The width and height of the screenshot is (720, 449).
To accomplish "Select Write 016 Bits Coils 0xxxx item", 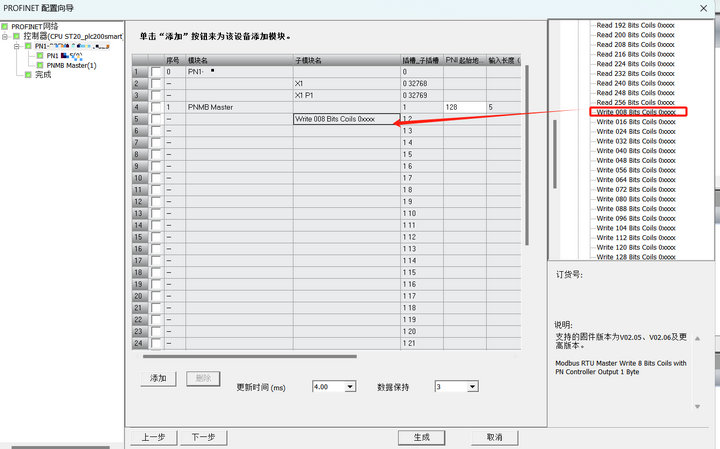I will [x=636, y=122].
